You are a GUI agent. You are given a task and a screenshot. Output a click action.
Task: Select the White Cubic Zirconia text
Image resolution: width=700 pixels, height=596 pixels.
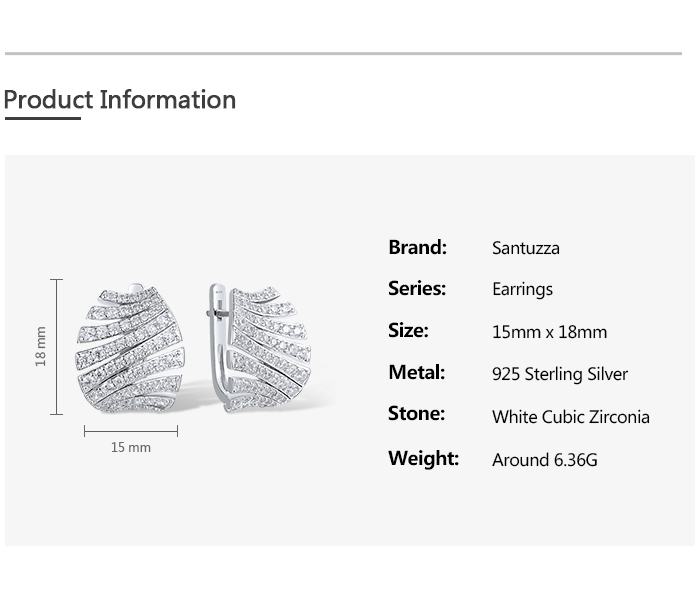pos(570,417)
